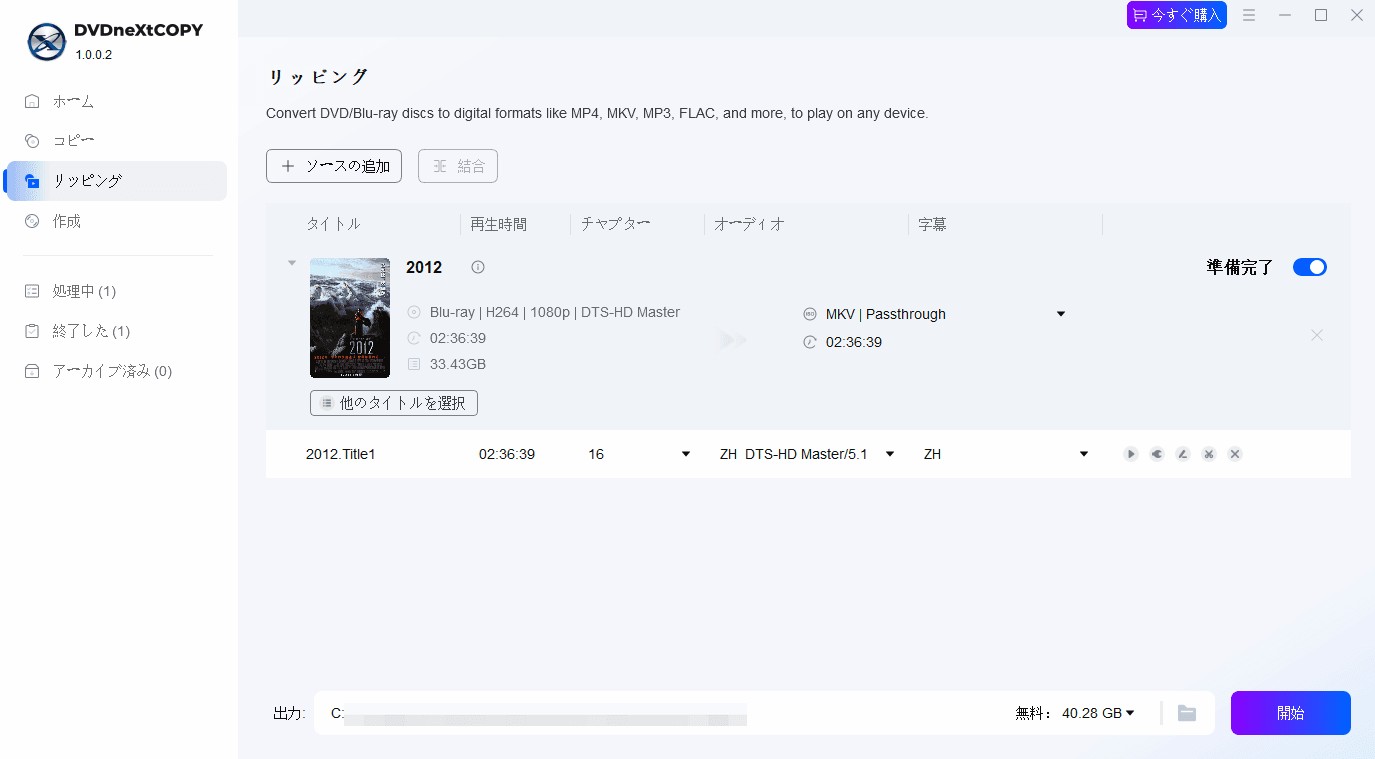
Task: Click 他のタイトルを選択 button
Action: coord(394,403)
